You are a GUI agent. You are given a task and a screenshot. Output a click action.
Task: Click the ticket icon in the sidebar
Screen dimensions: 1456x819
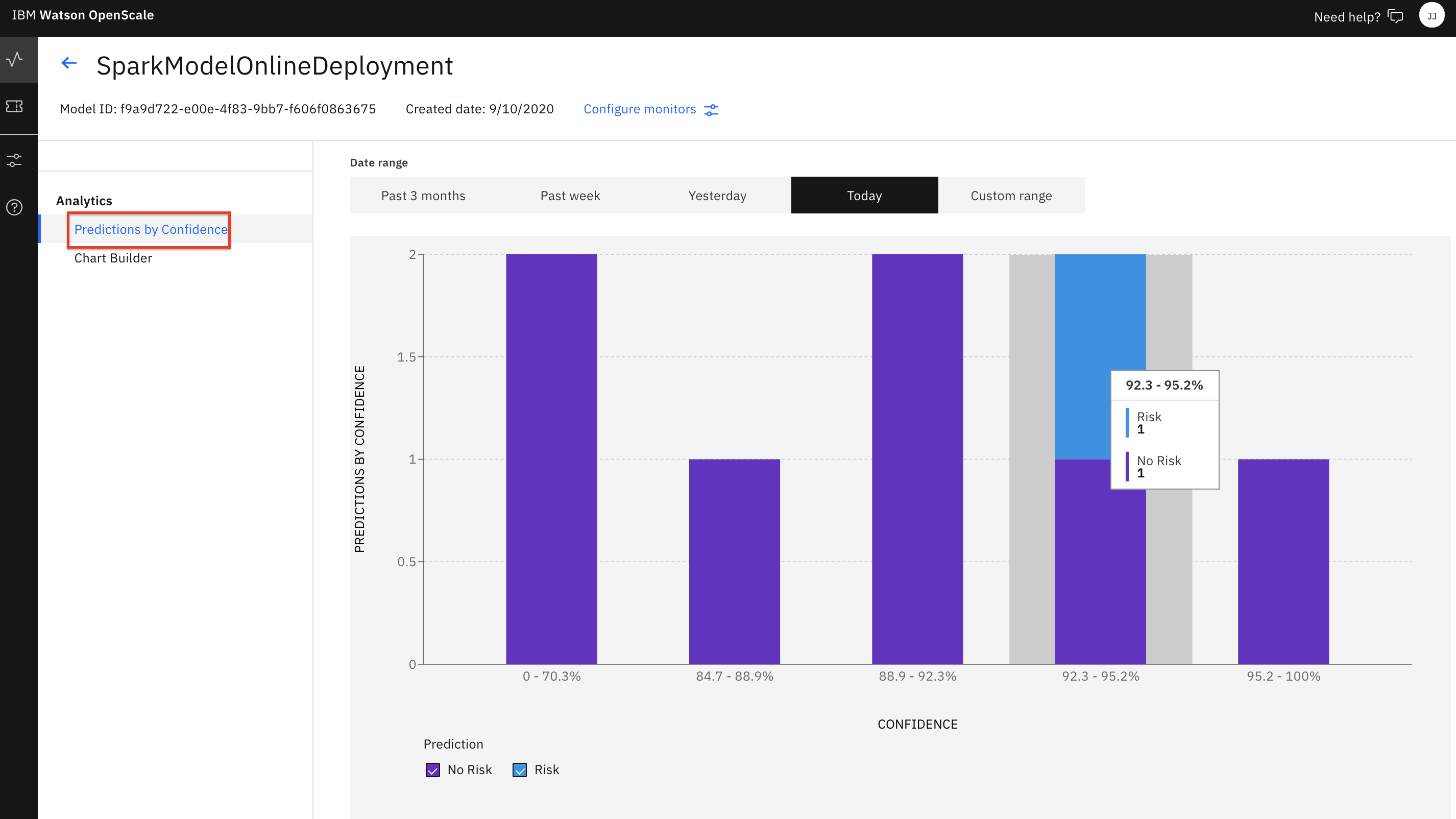point(15,106)
